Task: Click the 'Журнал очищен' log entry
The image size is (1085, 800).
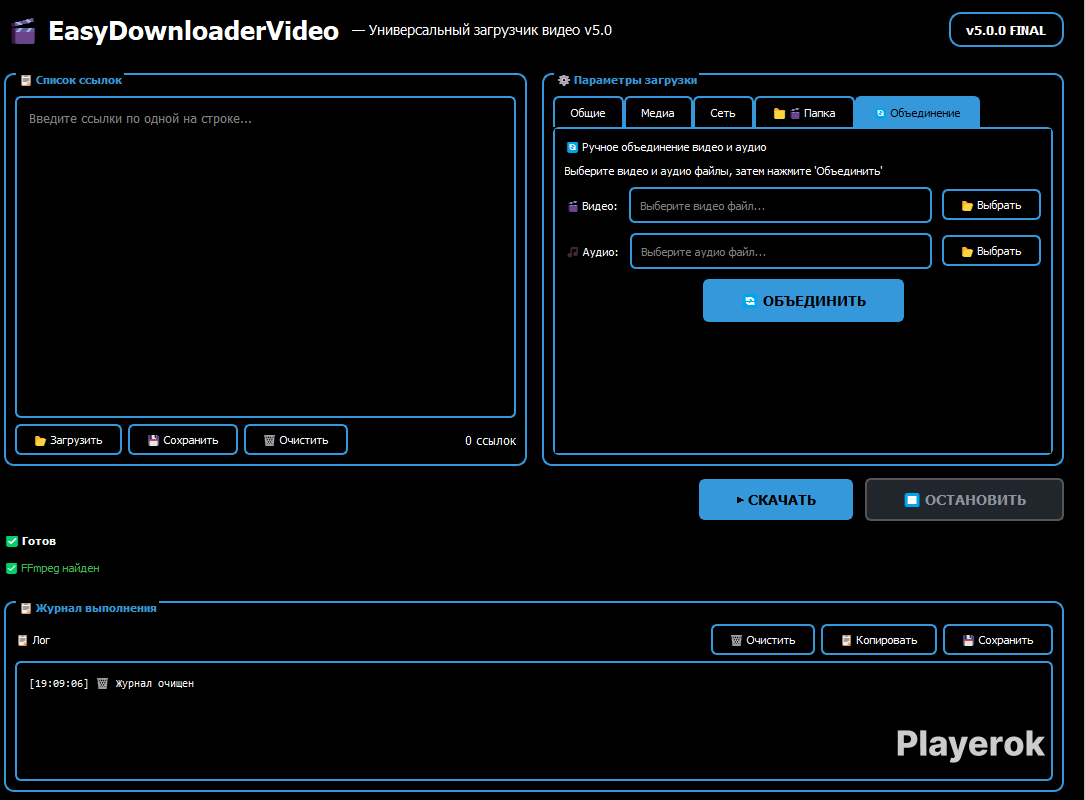Action: [154, 684]
